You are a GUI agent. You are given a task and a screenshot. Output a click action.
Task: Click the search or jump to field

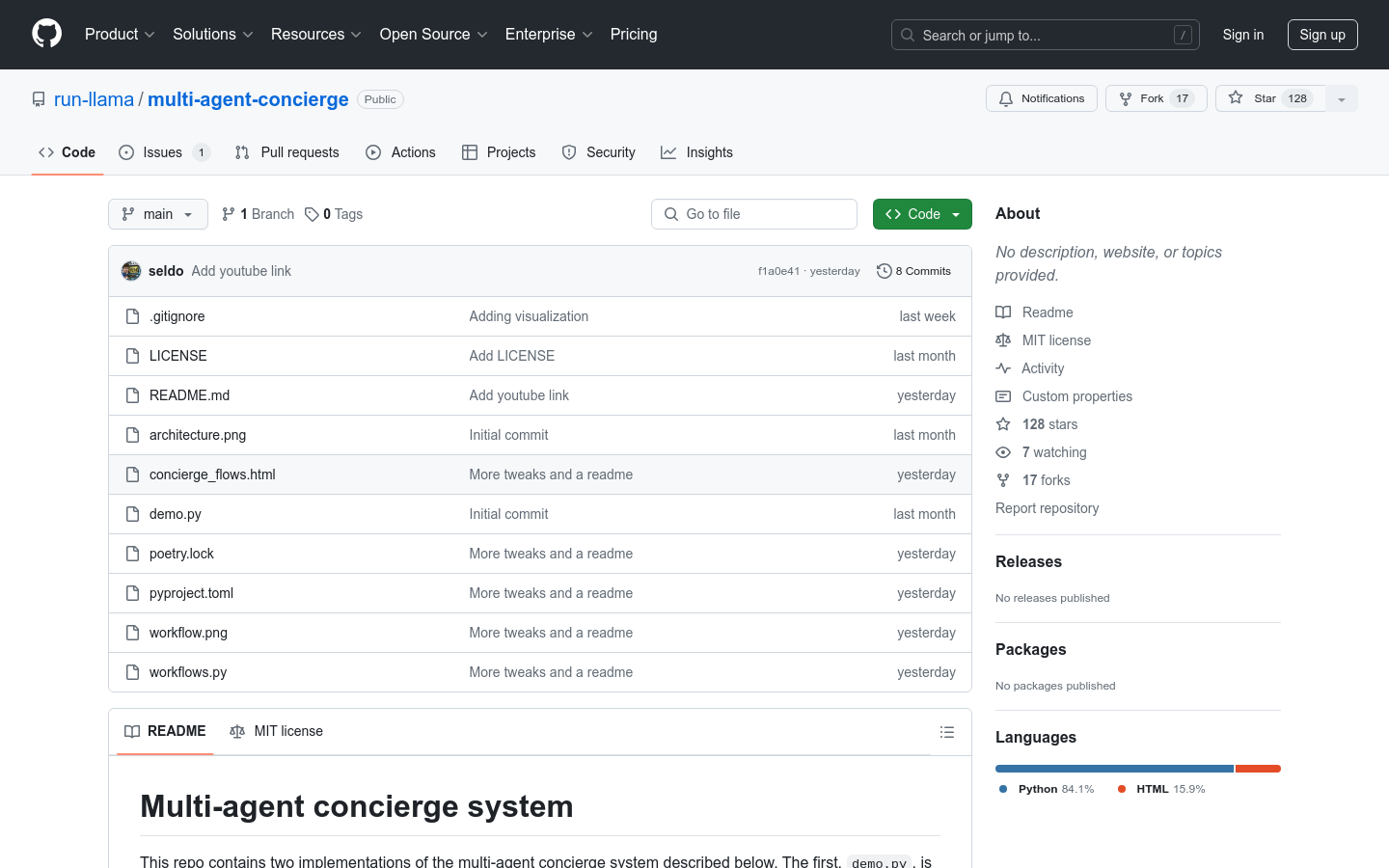click(x=1045, y=35)
